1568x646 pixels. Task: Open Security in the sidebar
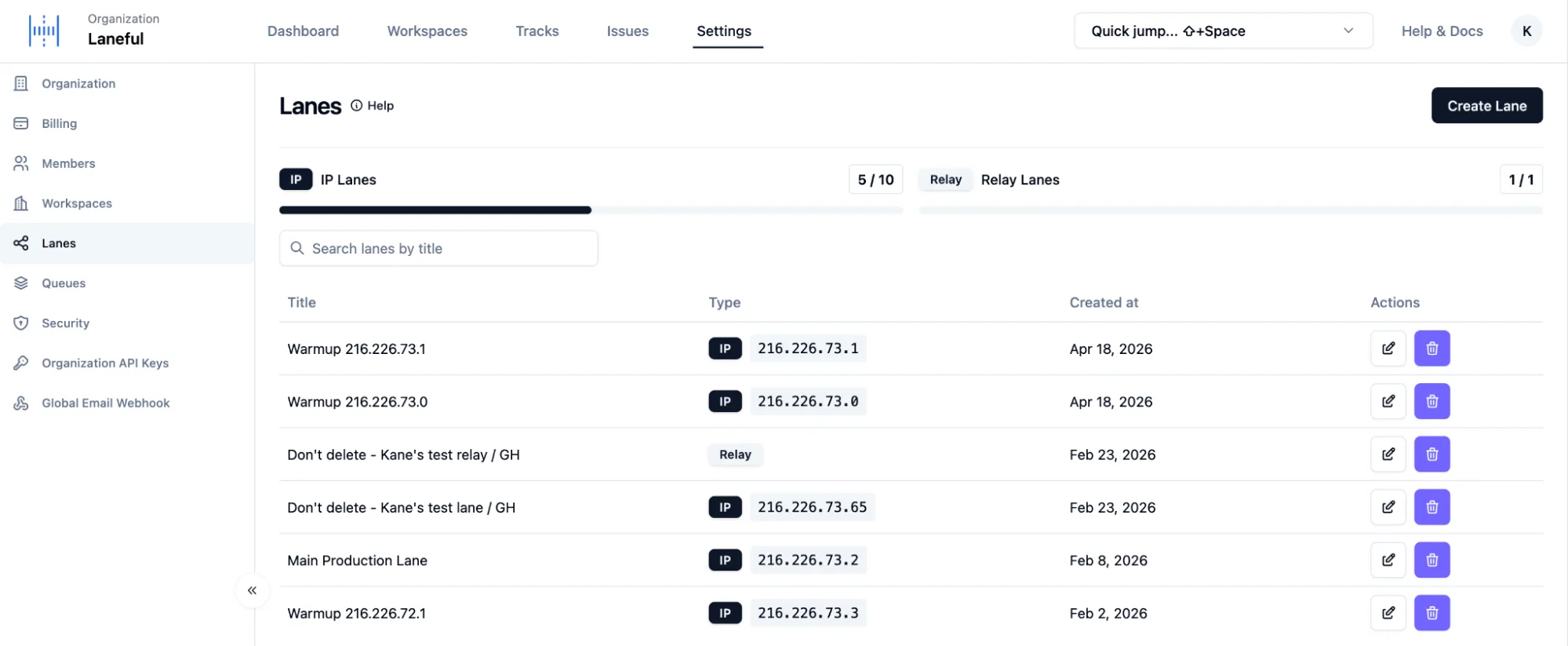click(x=127, y=323)
